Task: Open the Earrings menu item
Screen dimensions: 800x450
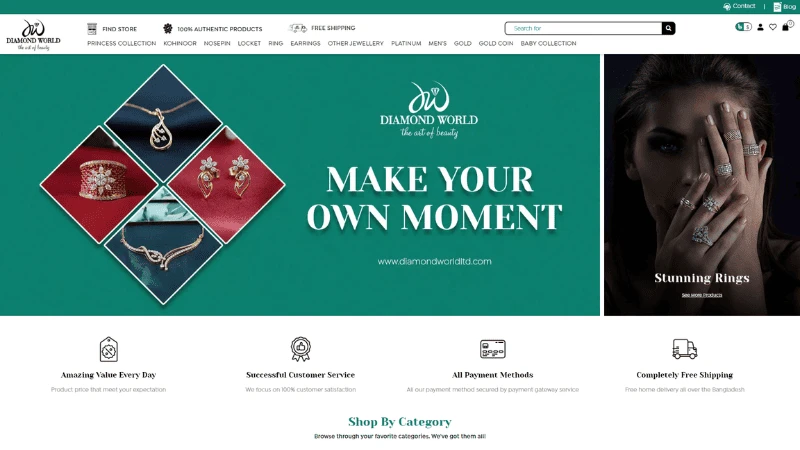Action: click(x=305, y=44)
